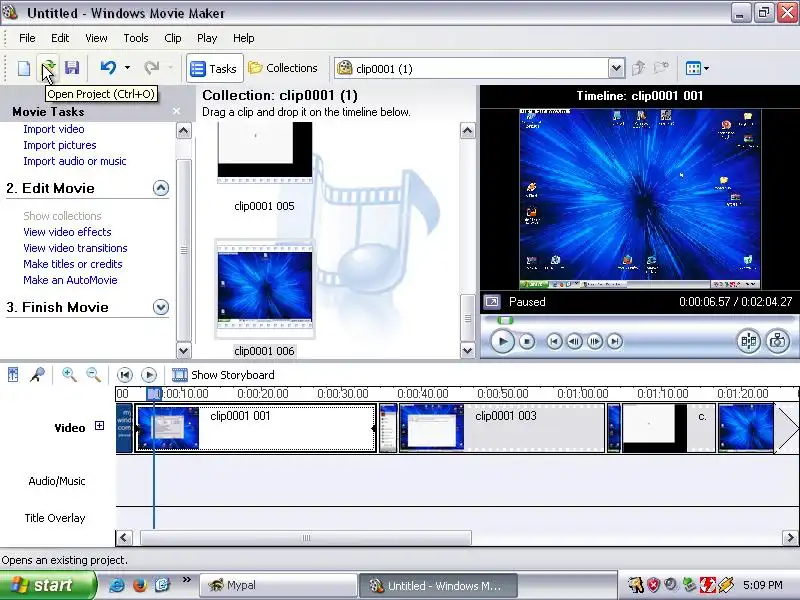This screenshot has height=600, width=800.
Task: Click the Rewind Timeline button
Action: tap(124, 375)
